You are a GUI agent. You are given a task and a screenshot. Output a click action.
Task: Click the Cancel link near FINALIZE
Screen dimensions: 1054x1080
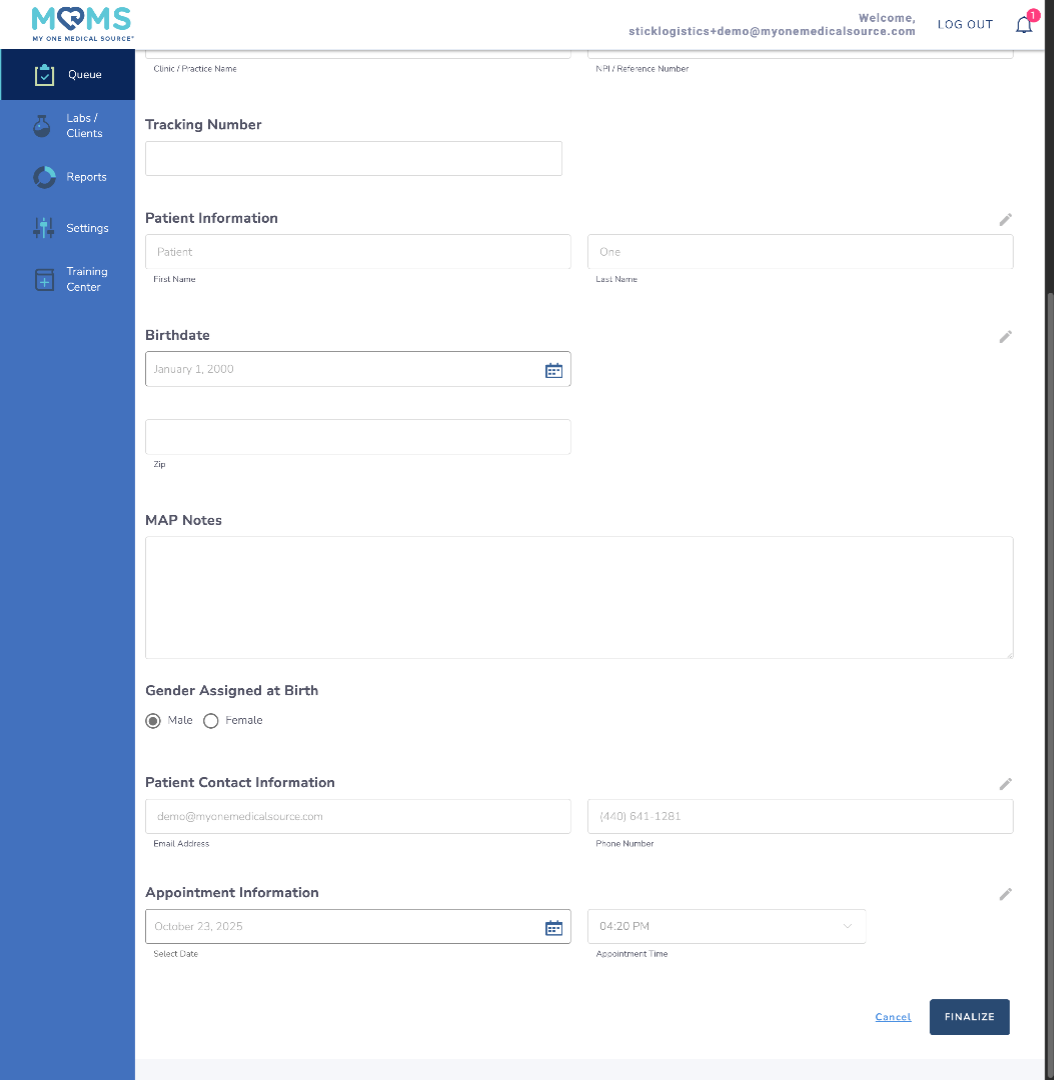(x=892, y=1016)
